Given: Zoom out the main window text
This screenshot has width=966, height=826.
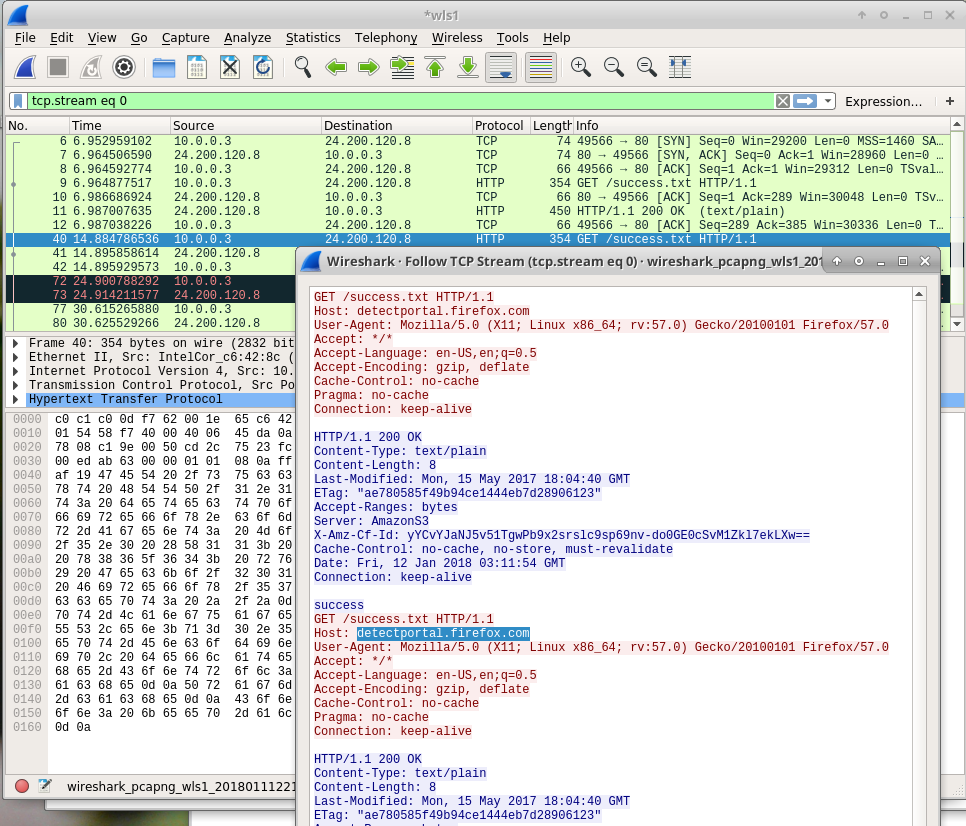Looking at the screenshot, I should 614,67.
